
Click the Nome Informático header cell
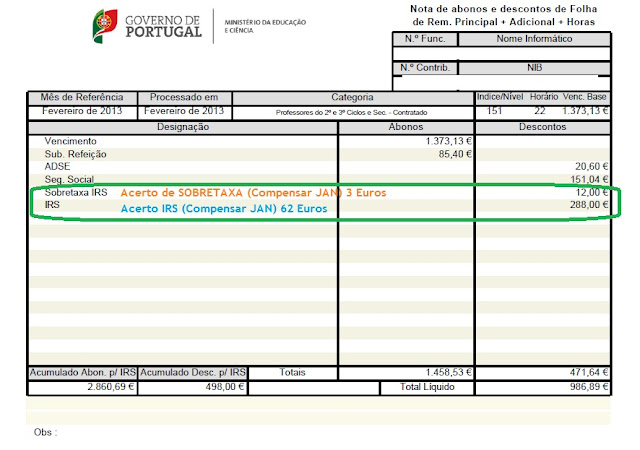click(x=534, y=39)
